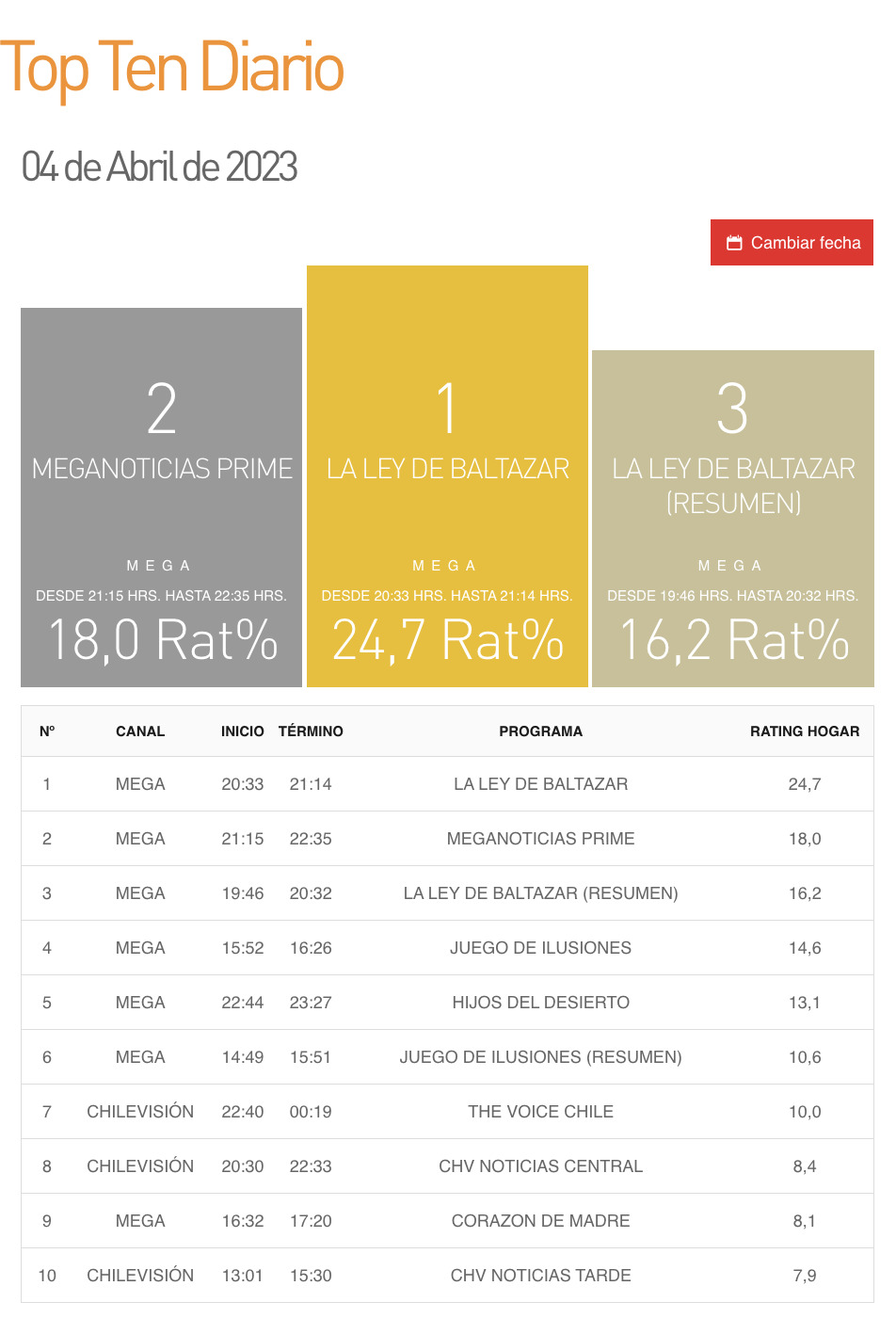Viewport: 896px width, 1318px height.
Task: Click the CHV NOTICIAS TARDE row
Action: (541, 1275)
